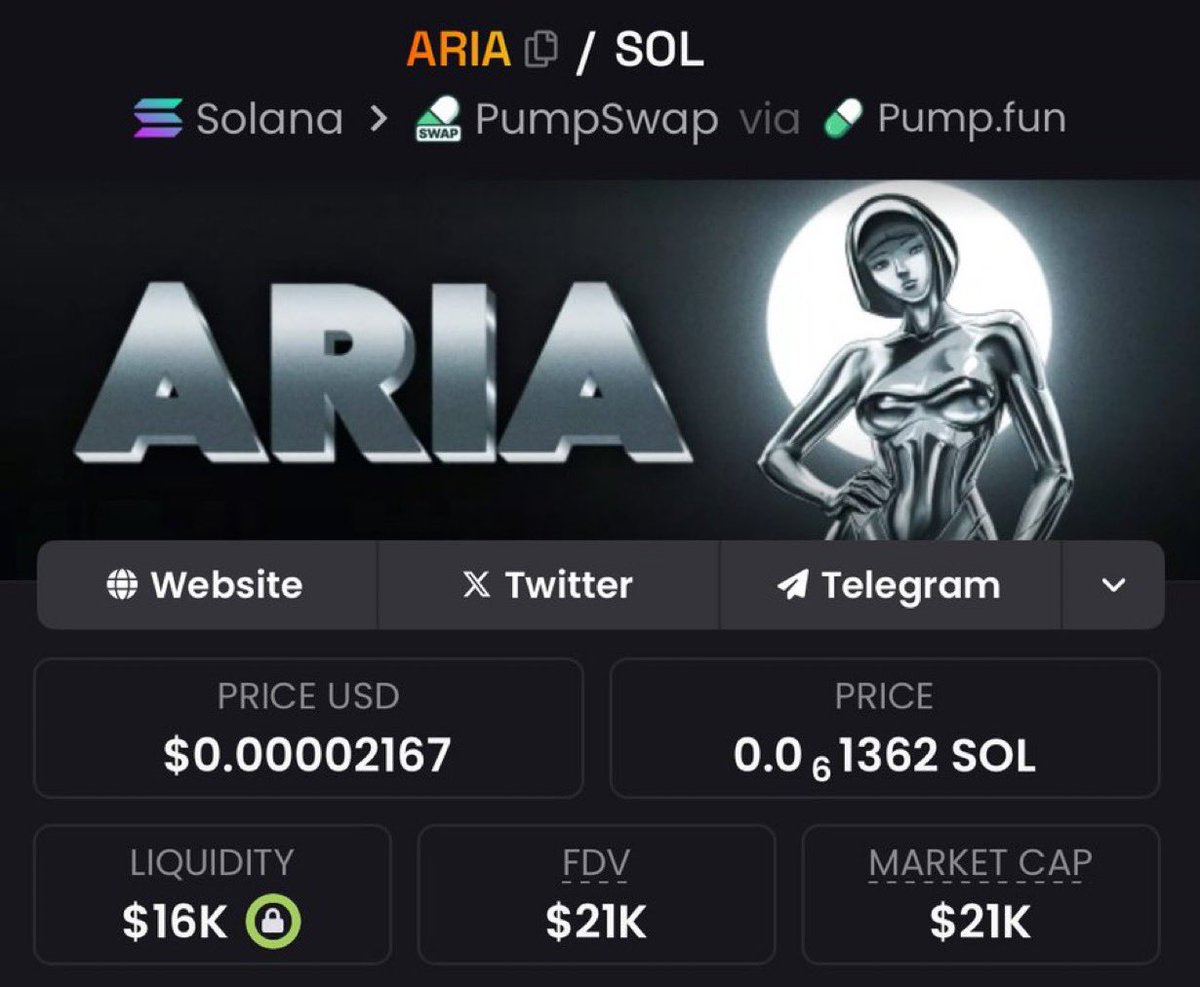
Task: Click the PumpSwap breadcrumb text
Action: [x=596, y=120]
